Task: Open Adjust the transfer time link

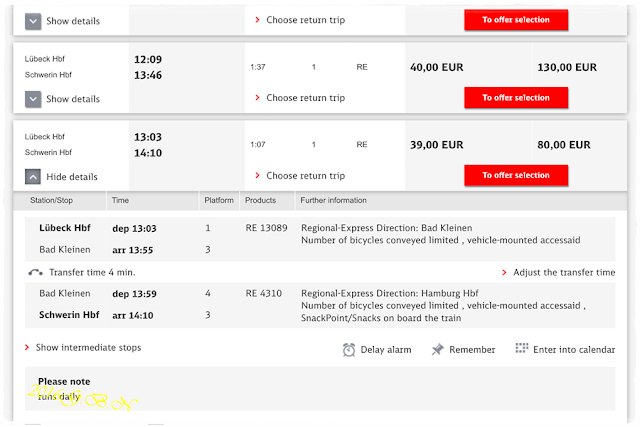Action: [564, 272]
